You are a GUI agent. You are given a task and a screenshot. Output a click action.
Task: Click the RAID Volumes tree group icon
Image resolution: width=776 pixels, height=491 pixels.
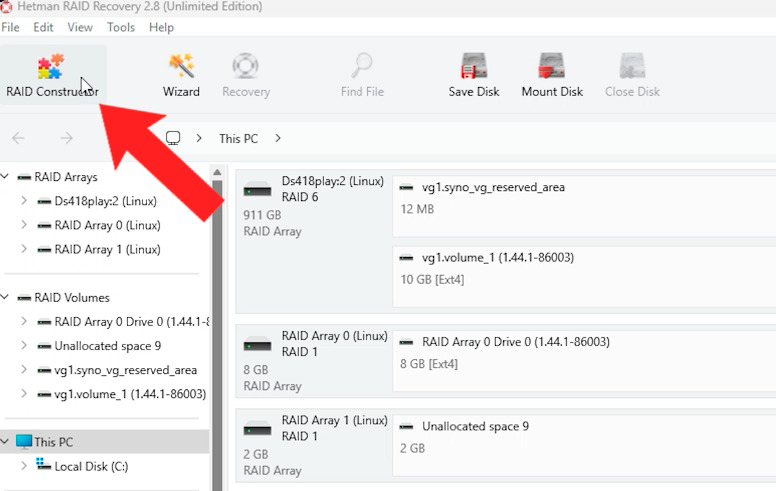[24, 298]
